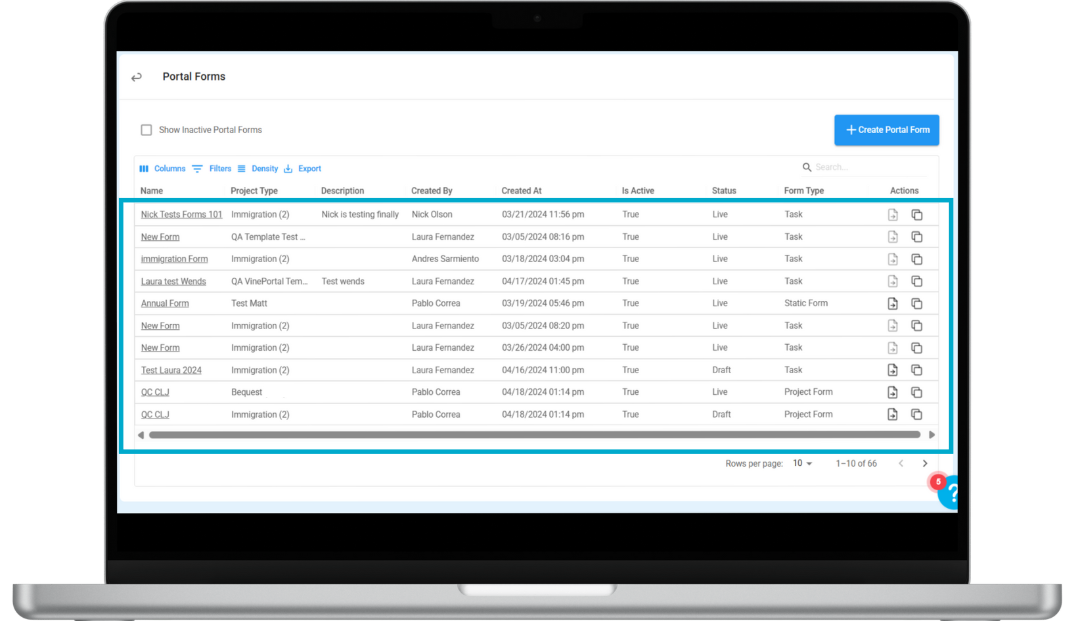Click Create Portal Form button
Image resolution: width=1065 pixels, height=621 pixels.
886,130
